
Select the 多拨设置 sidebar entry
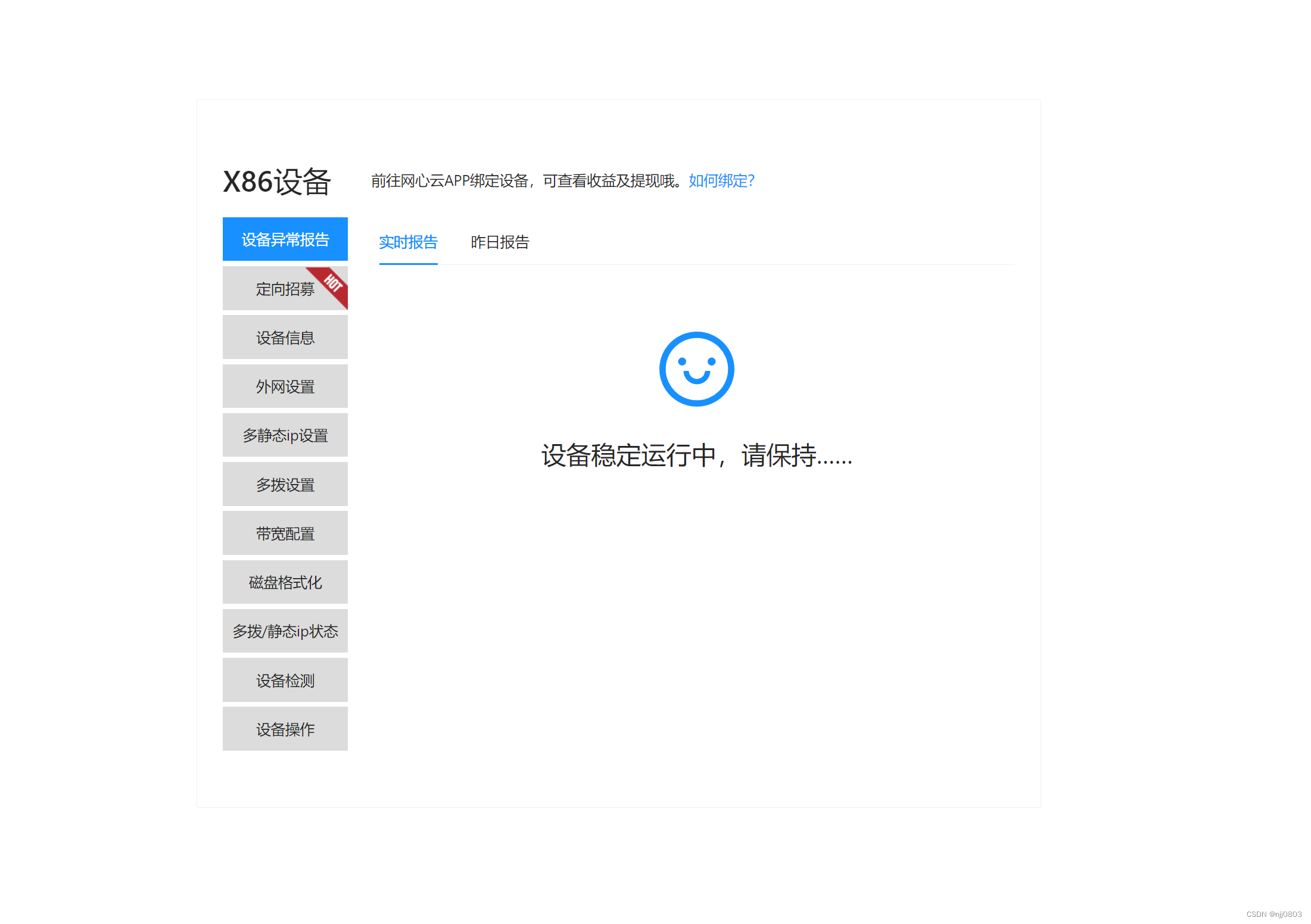[285, 485]
